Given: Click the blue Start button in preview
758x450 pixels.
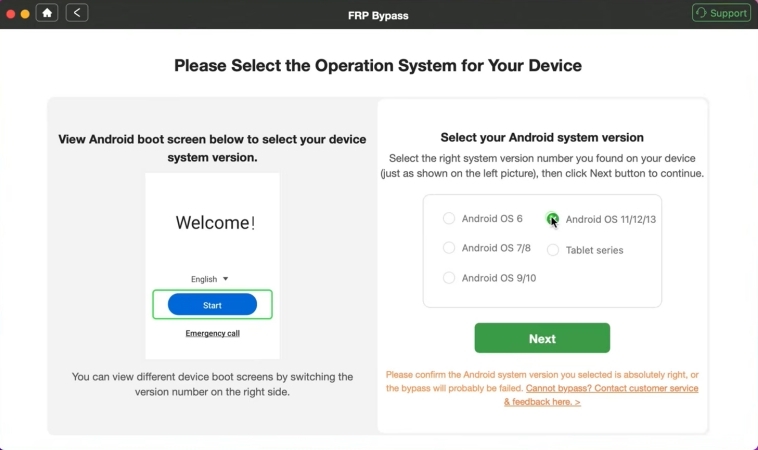Looking at the screenshot, I should pos(212,305).
